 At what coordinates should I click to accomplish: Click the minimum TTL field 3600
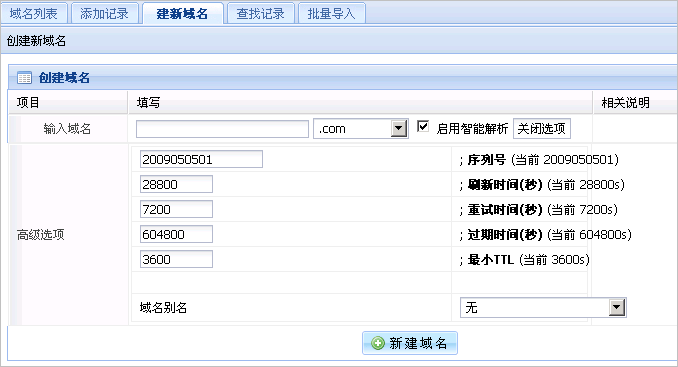(176, 259)
